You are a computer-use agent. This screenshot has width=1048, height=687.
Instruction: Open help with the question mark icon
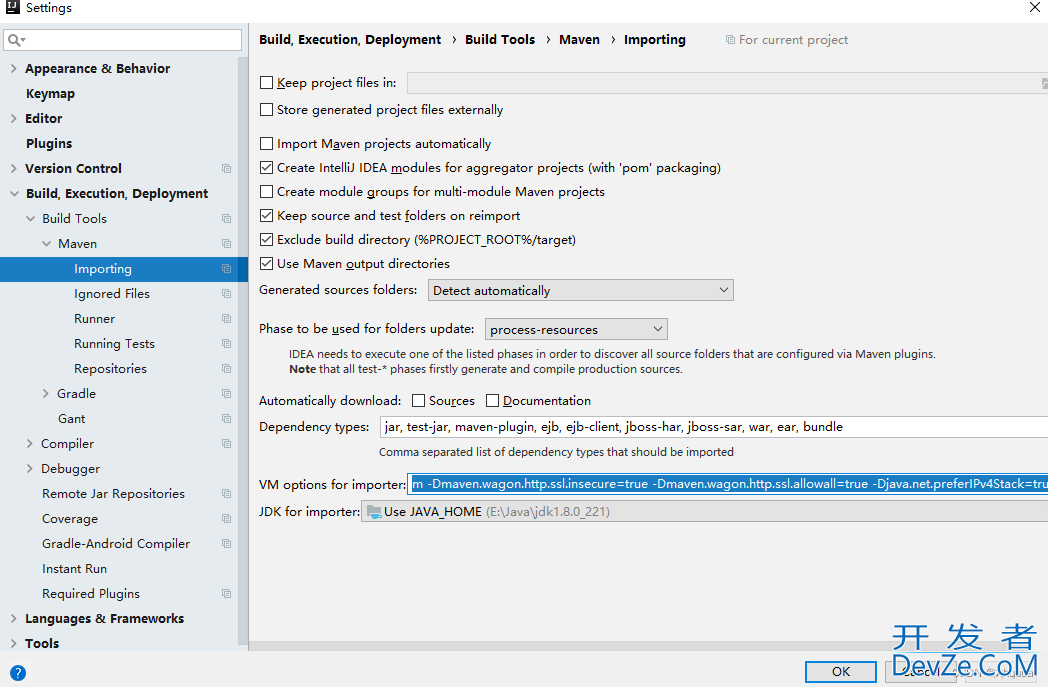[18, 672]
